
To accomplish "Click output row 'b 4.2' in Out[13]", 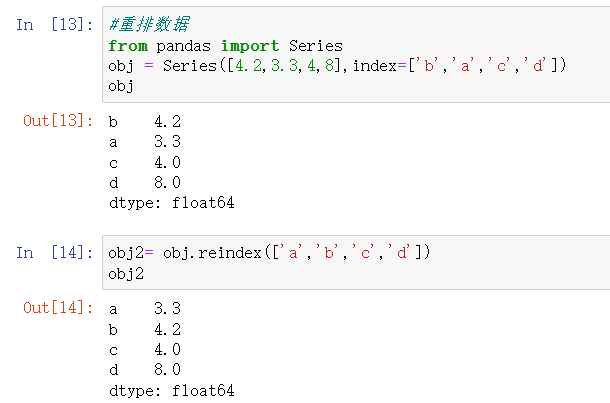I will click(145, 122).
